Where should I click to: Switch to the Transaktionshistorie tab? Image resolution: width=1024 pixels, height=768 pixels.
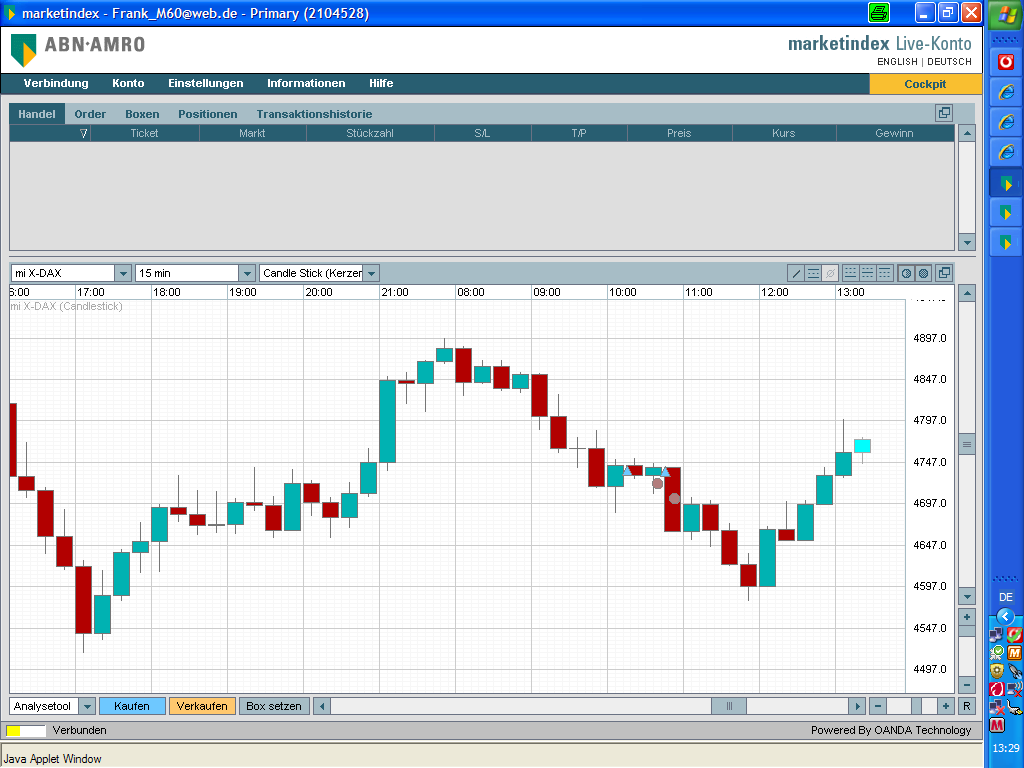click(x=314, y=114)
